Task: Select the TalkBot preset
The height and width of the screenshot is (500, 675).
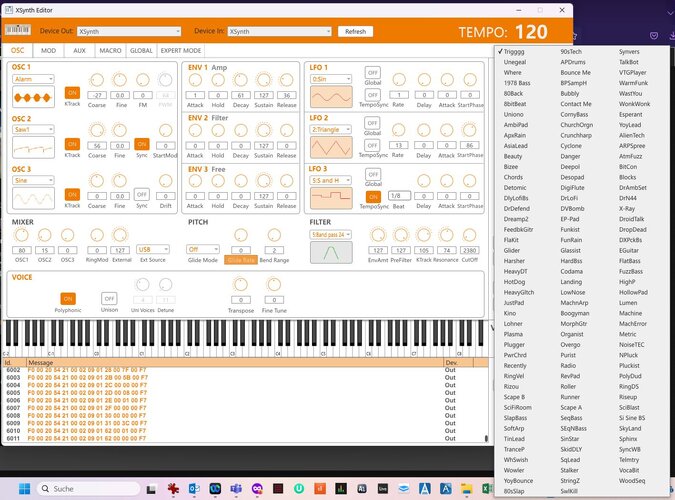Action: (629, 62)
